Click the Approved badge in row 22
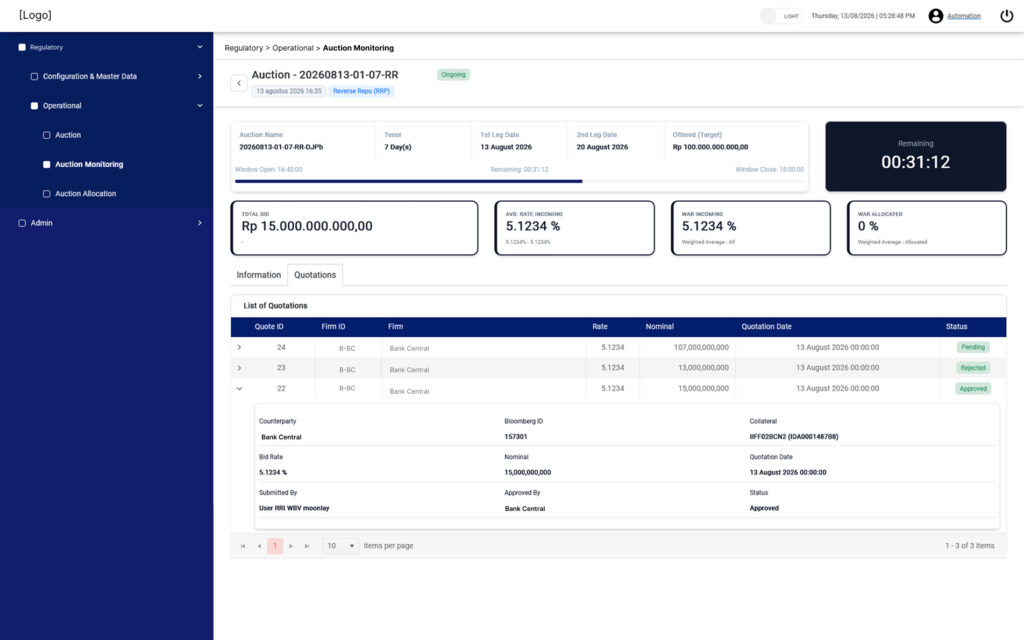This screenshot has width=1024, height=640. [x=972, y=389]
